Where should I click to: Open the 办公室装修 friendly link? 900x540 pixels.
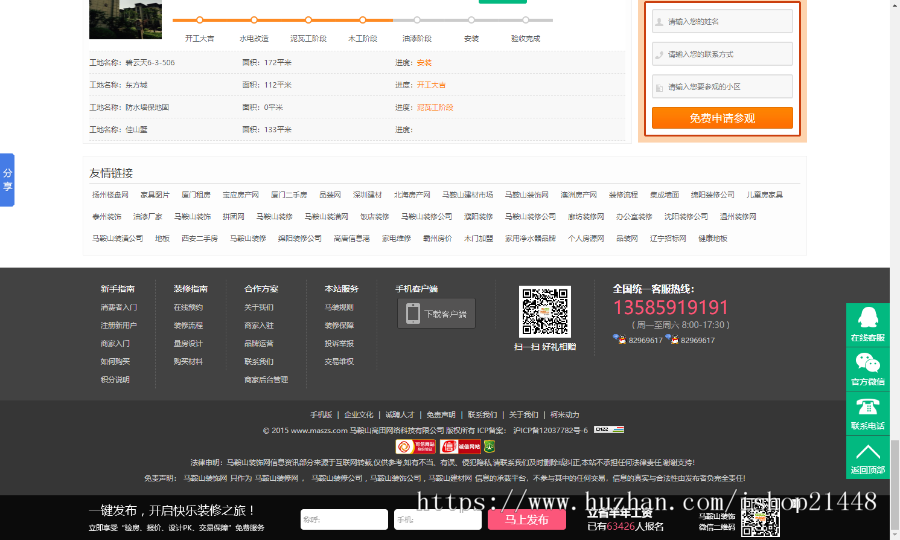[x=634, y=216]
